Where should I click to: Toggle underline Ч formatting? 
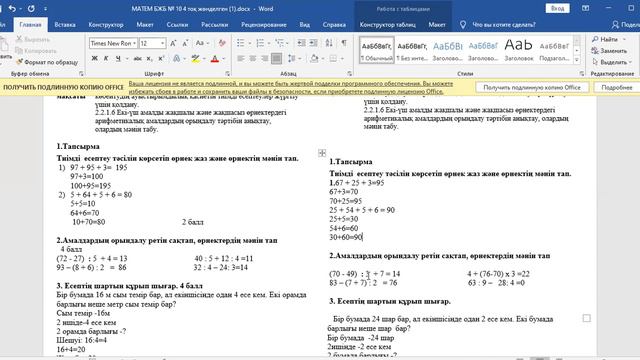tap(118, 59)
